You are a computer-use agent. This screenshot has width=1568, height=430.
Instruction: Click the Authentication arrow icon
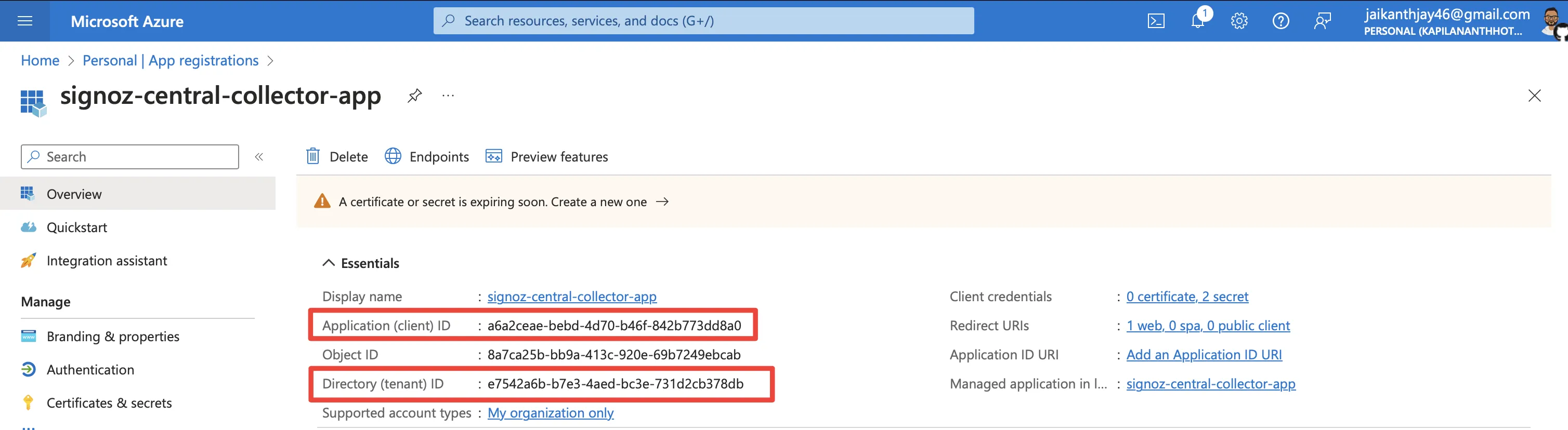click(x=28, y=370)
